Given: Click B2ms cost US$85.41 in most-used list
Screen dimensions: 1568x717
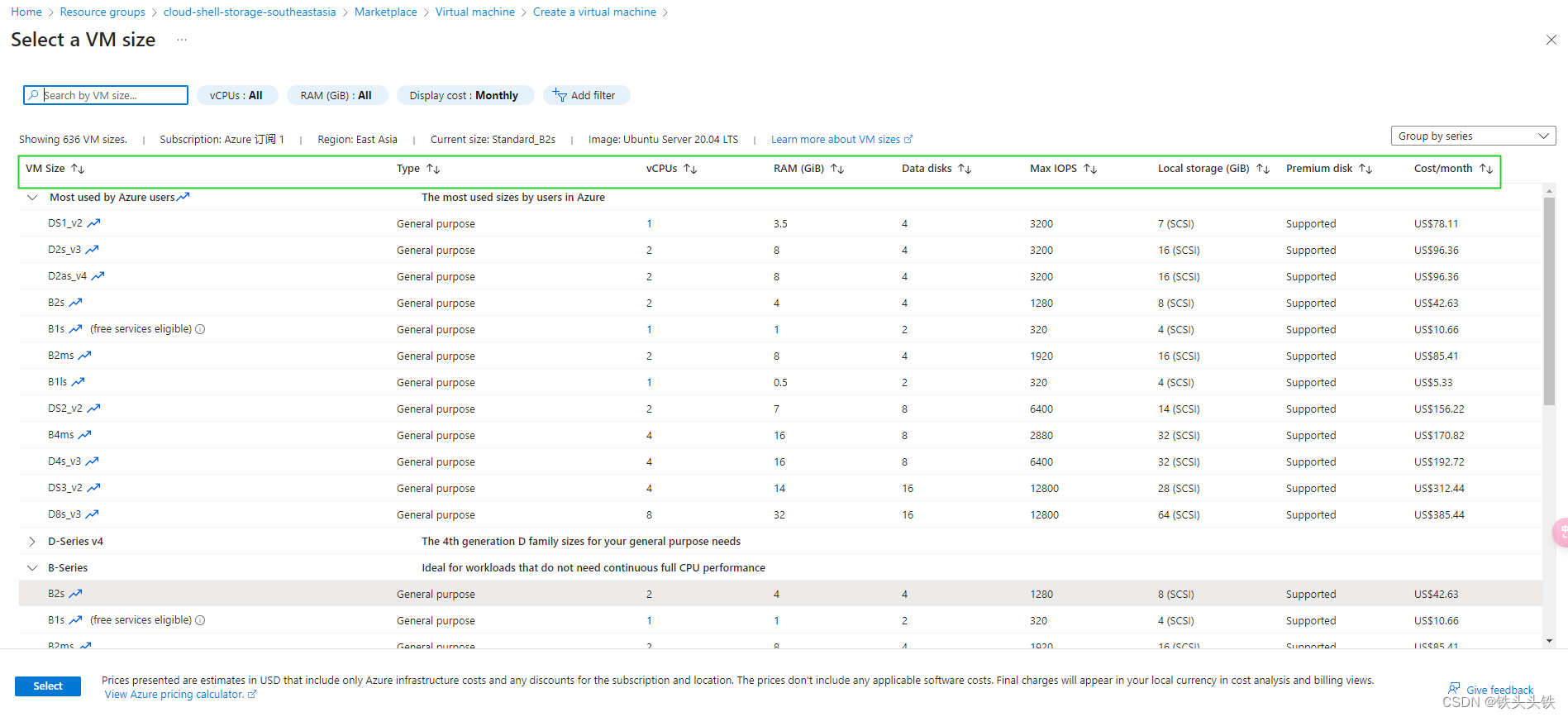Looking at the screenshot, I should (x=1436, y=356).
